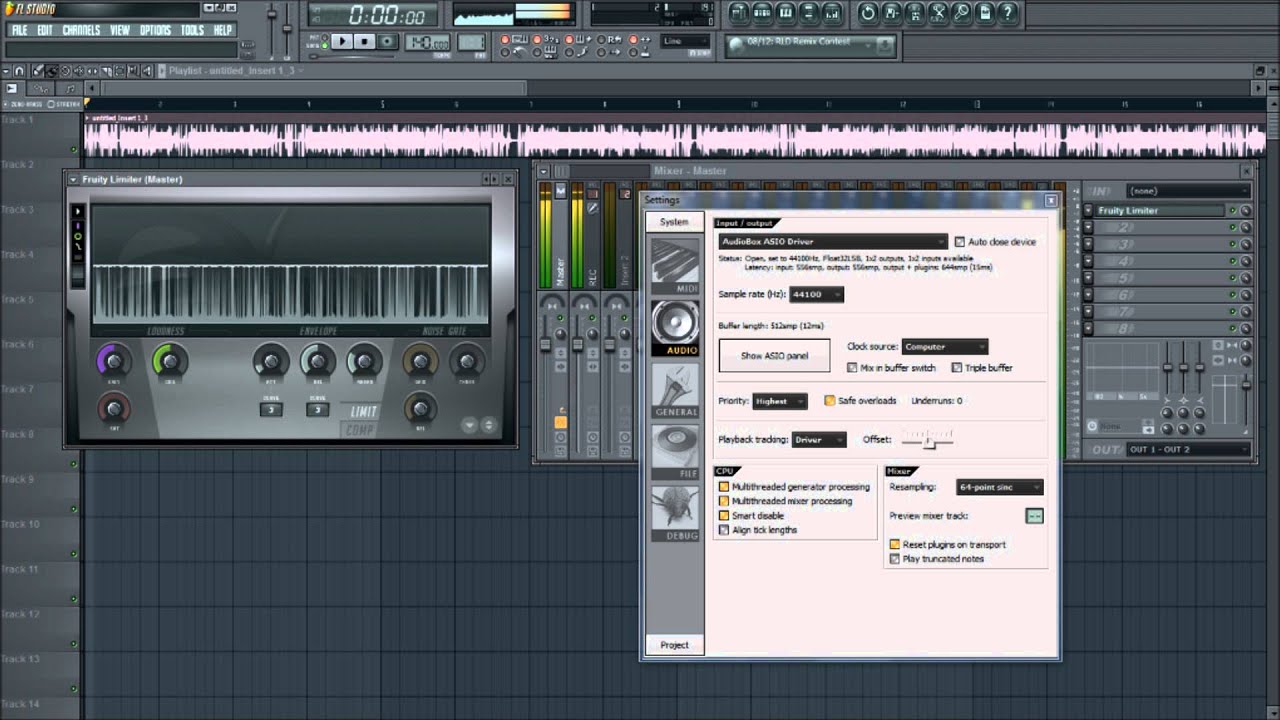Click the Preview mixer track selector box

click(x=1034, y=516)
